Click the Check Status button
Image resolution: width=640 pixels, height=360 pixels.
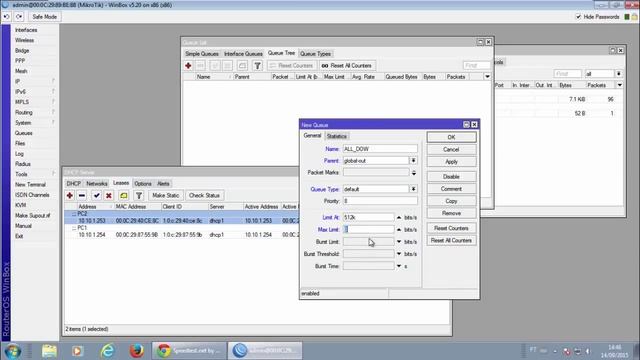(204, 196)
